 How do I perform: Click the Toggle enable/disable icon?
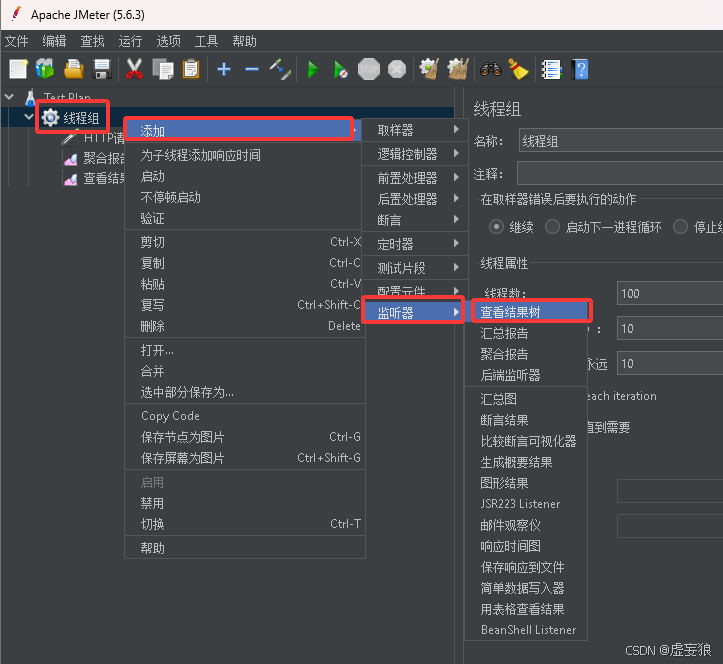click(280, 70)
